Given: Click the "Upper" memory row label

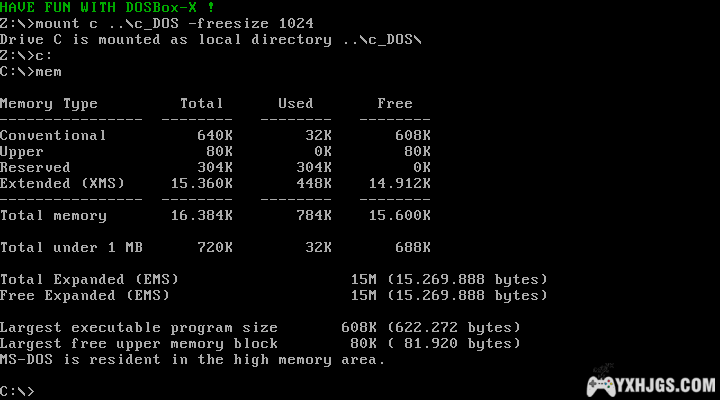Looking at the screenshot, I should [22, 151].
